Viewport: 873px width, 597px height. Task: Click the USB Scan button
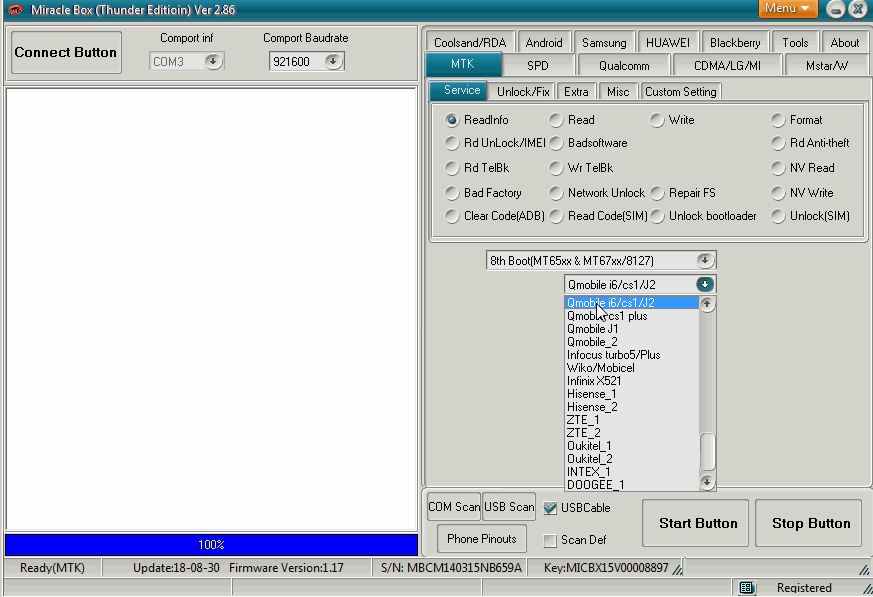click(509, 507)
